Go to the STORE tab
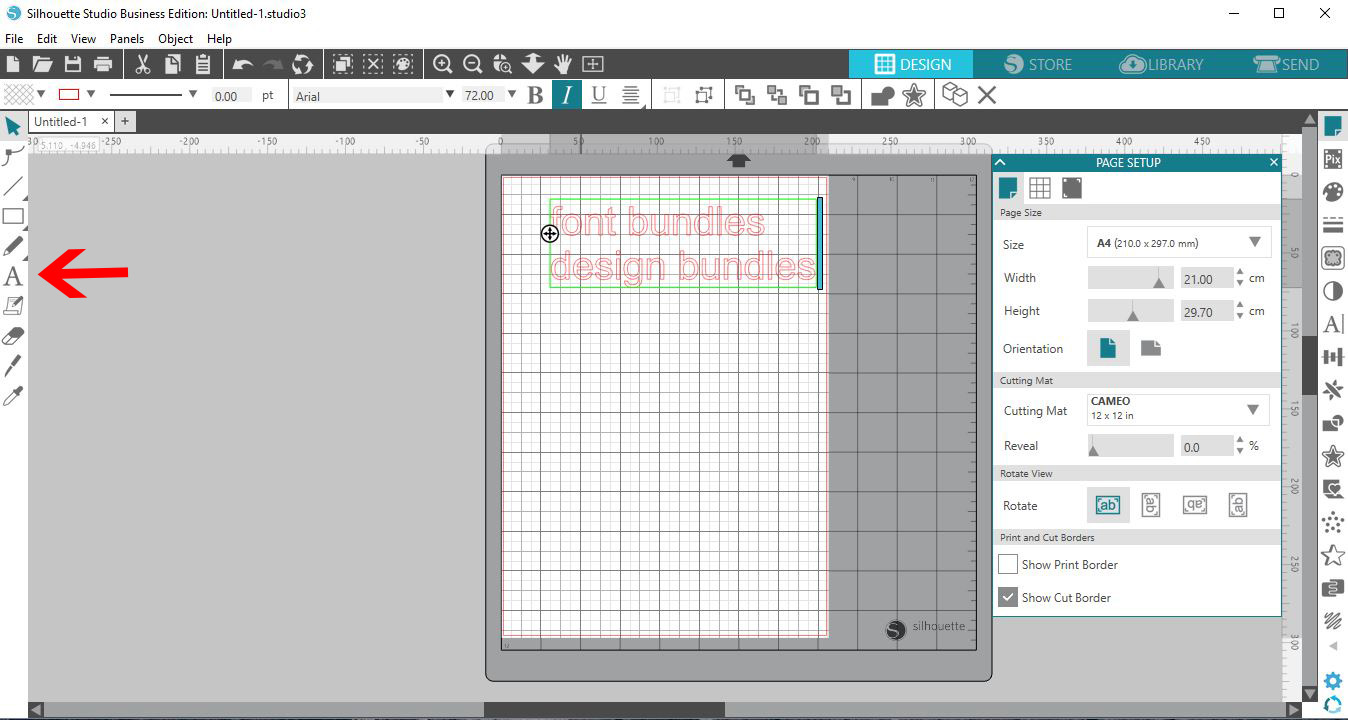The image size is (1348, 720). (1037, 64)
